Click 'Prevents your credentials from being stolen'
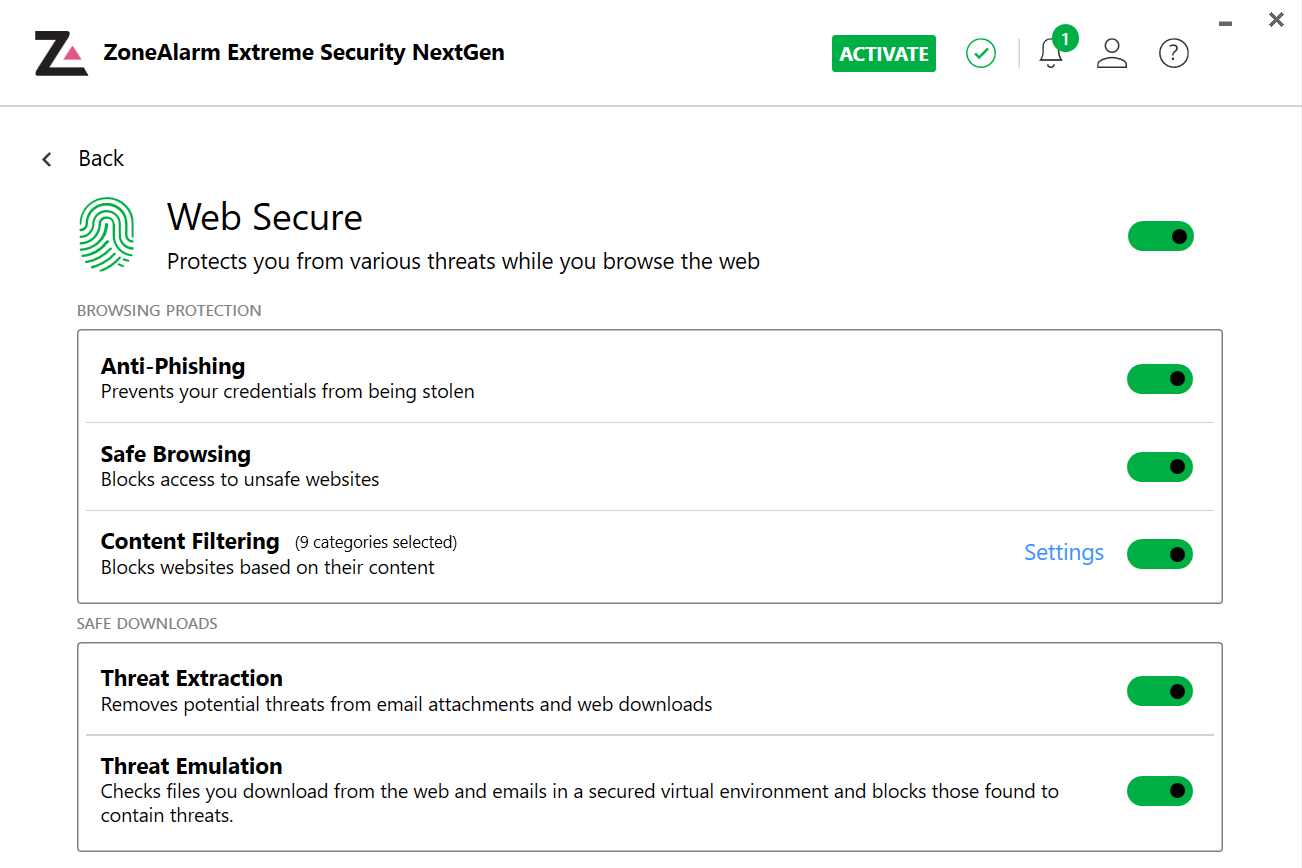This screenshot has height=868, width=1302. point(288,392)
